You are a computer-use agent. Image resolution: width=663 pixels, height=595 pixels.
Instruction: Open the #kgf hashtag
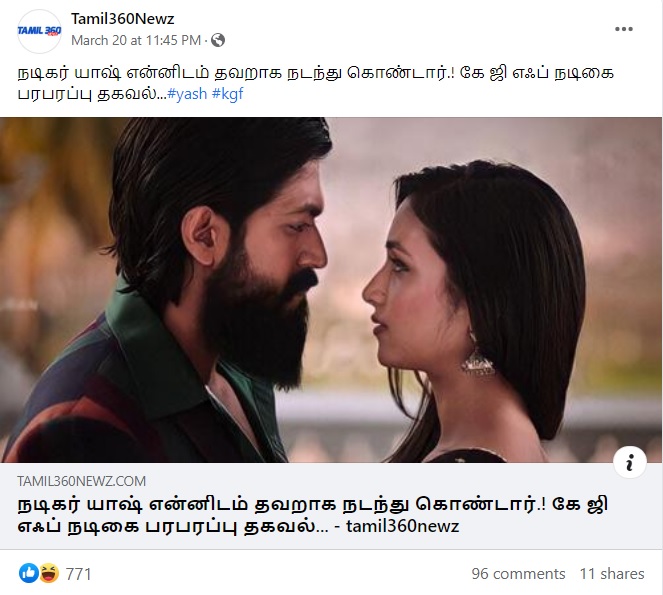coord(227,93)
